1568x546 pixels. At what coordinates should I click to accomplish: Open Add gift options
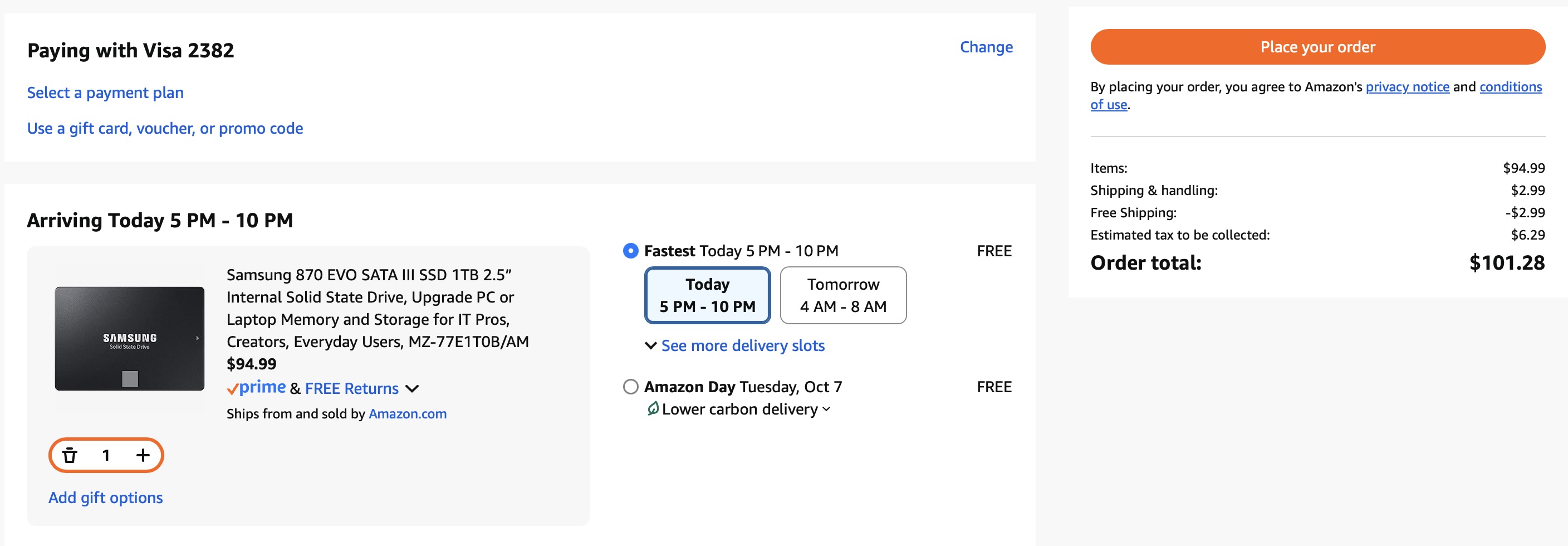[x=106, y=498]
